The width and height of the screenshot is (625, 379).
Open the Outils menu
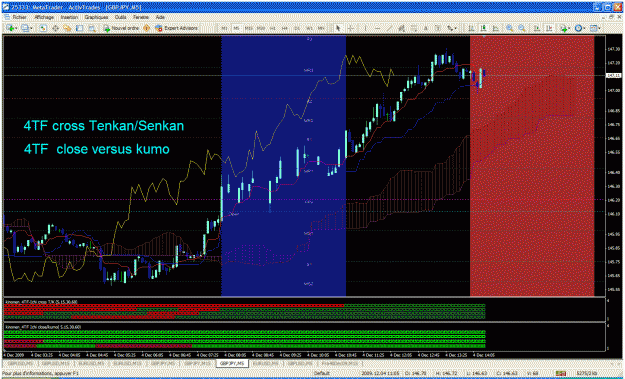coord(120,18)
